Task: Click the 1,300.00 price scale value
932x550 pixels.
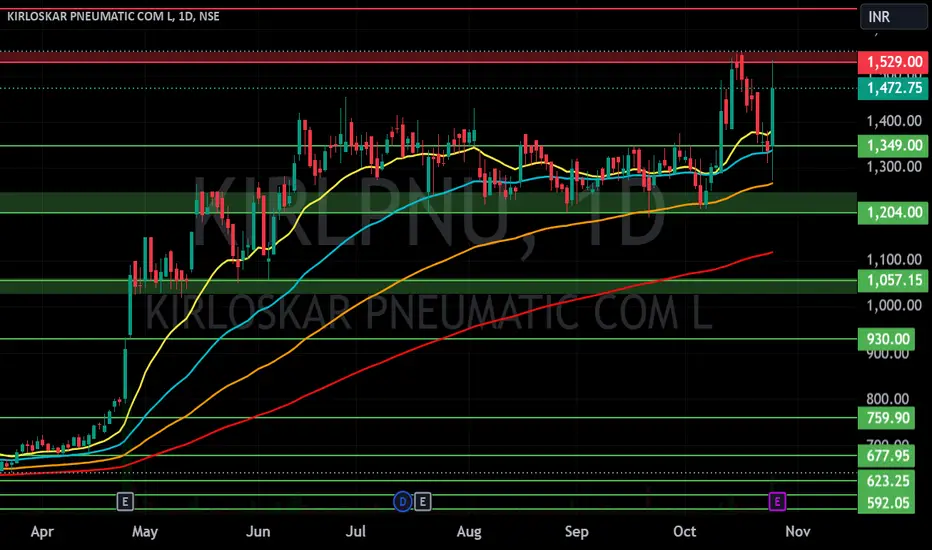Action: click(894, 166)
